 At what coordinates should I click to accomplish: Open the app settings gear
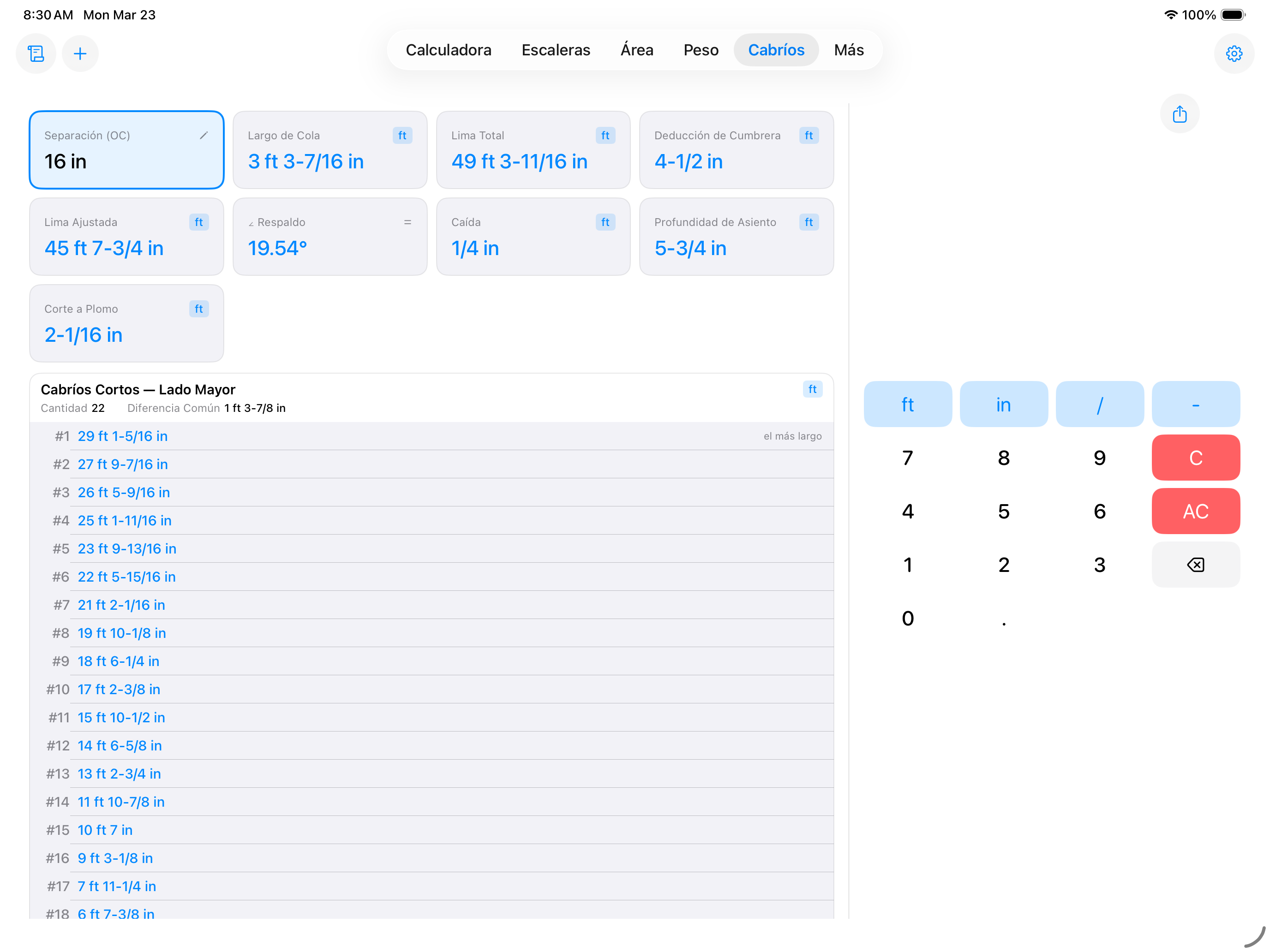pos(1234,54)
